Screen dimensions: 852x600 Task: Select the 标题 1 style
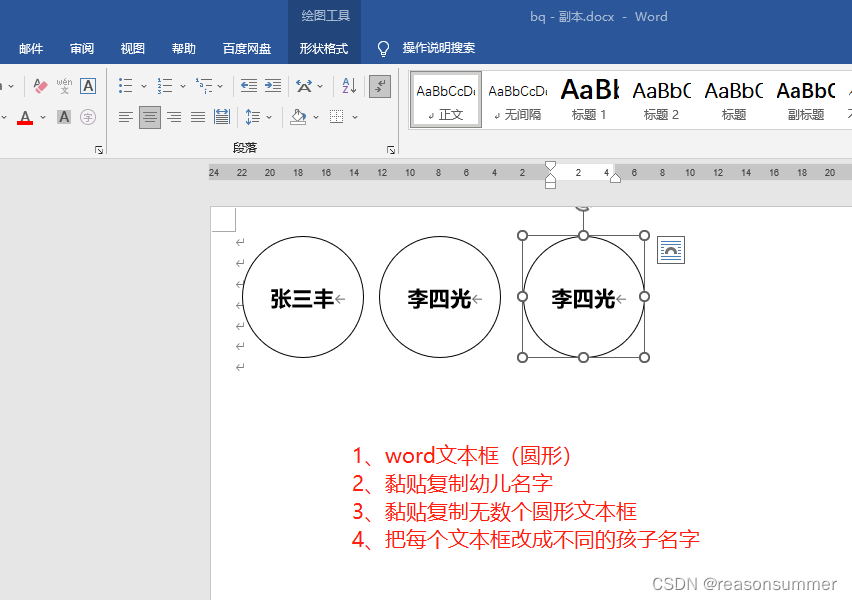pos(589,99)
